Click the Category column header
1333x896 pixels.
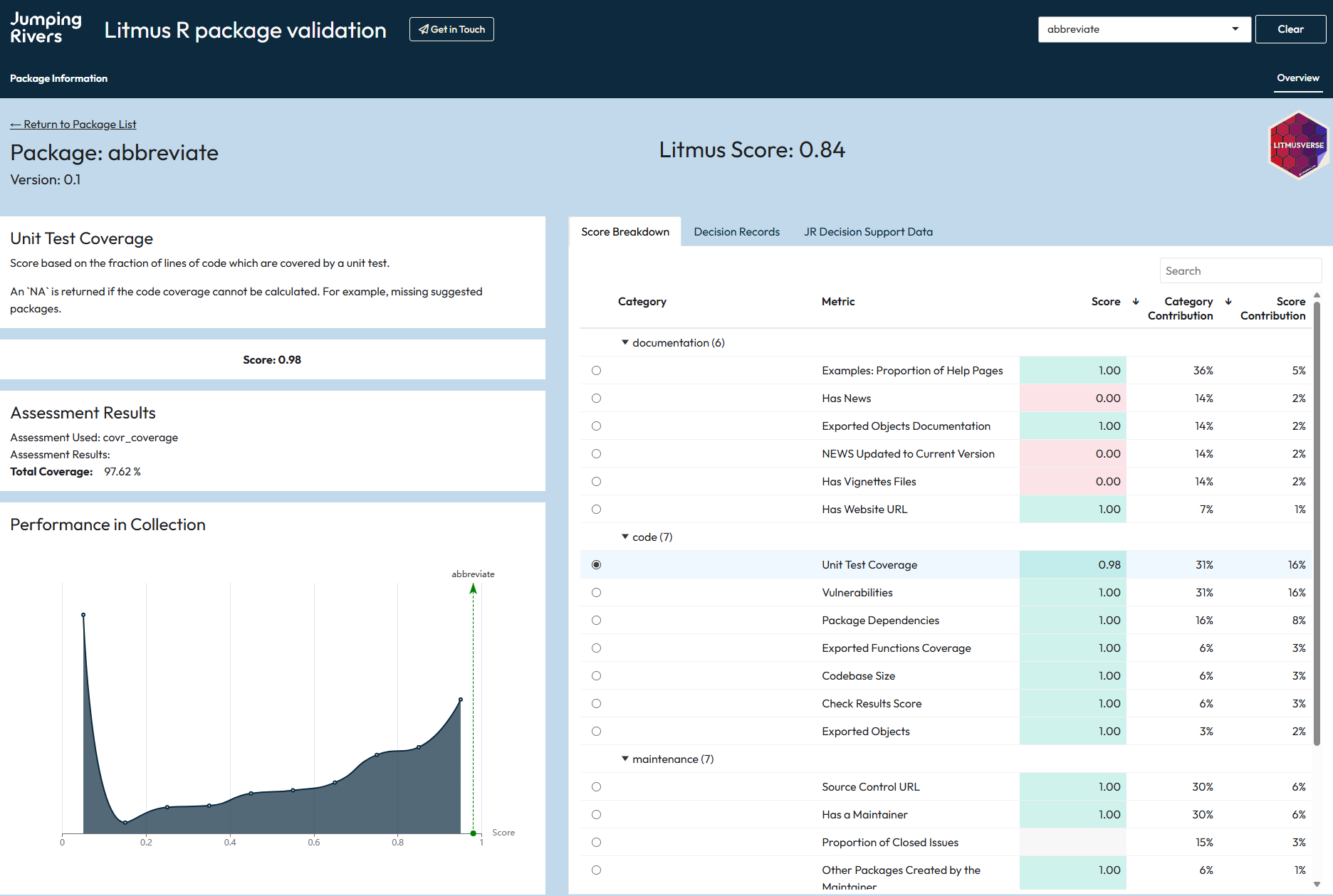[642, 302]
